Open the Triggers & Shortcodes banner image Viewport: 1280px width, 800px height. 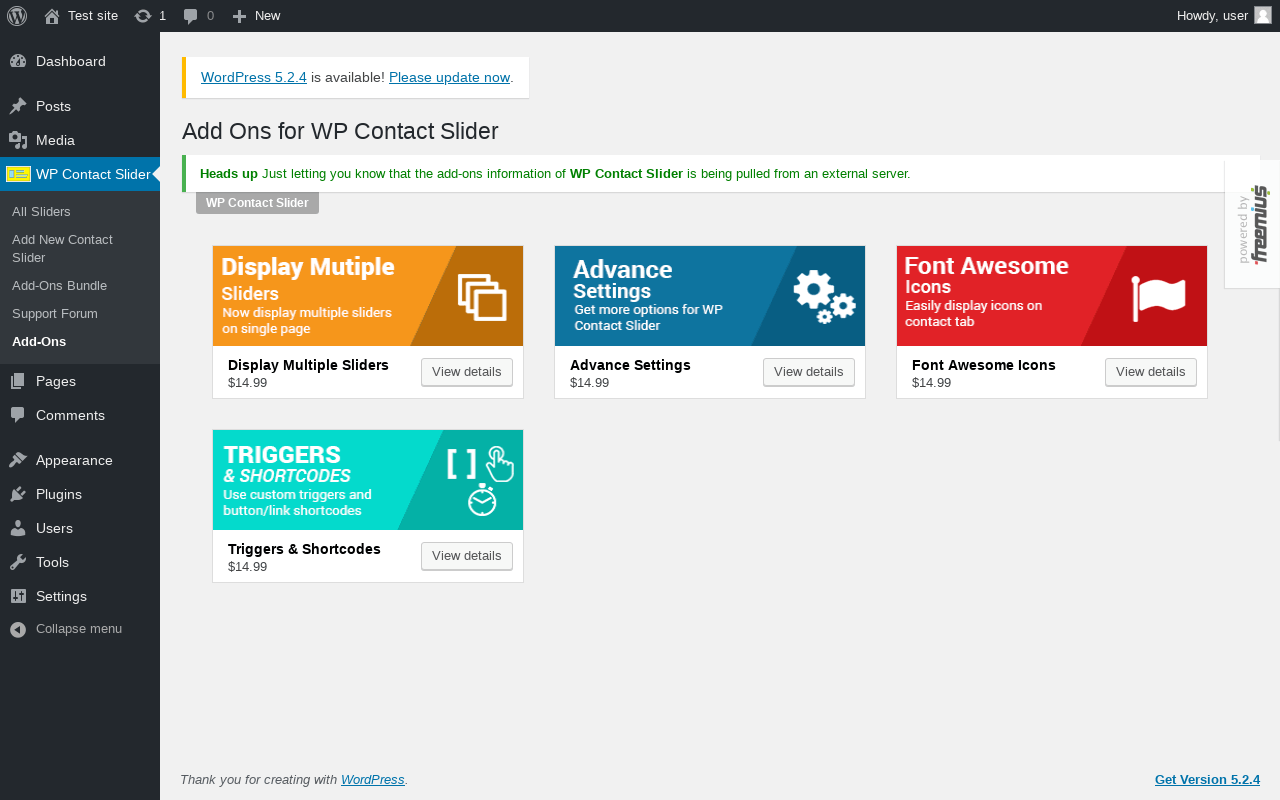[x=368, y=480]
